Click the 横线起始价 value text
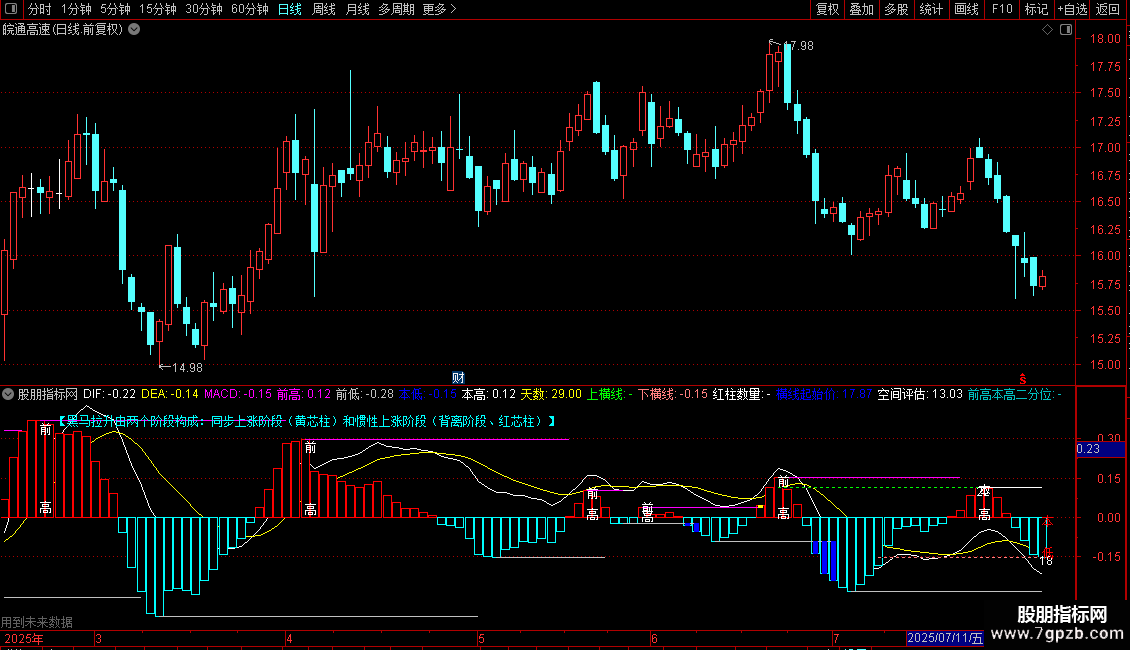 pyautogui.click(x=824, y=394)
